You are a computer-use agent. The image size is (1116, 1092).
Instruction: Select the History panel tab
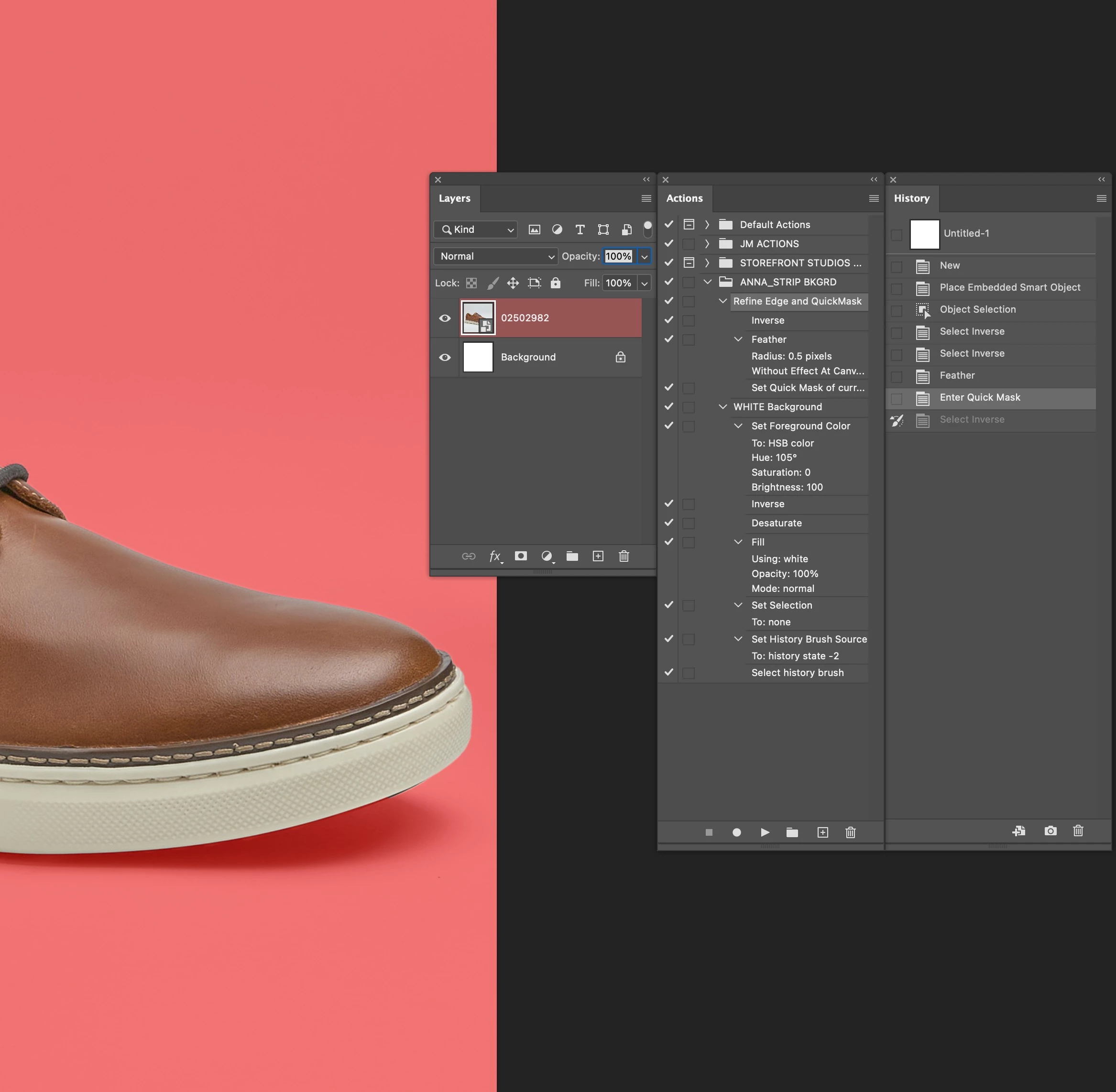pos(911,198)
